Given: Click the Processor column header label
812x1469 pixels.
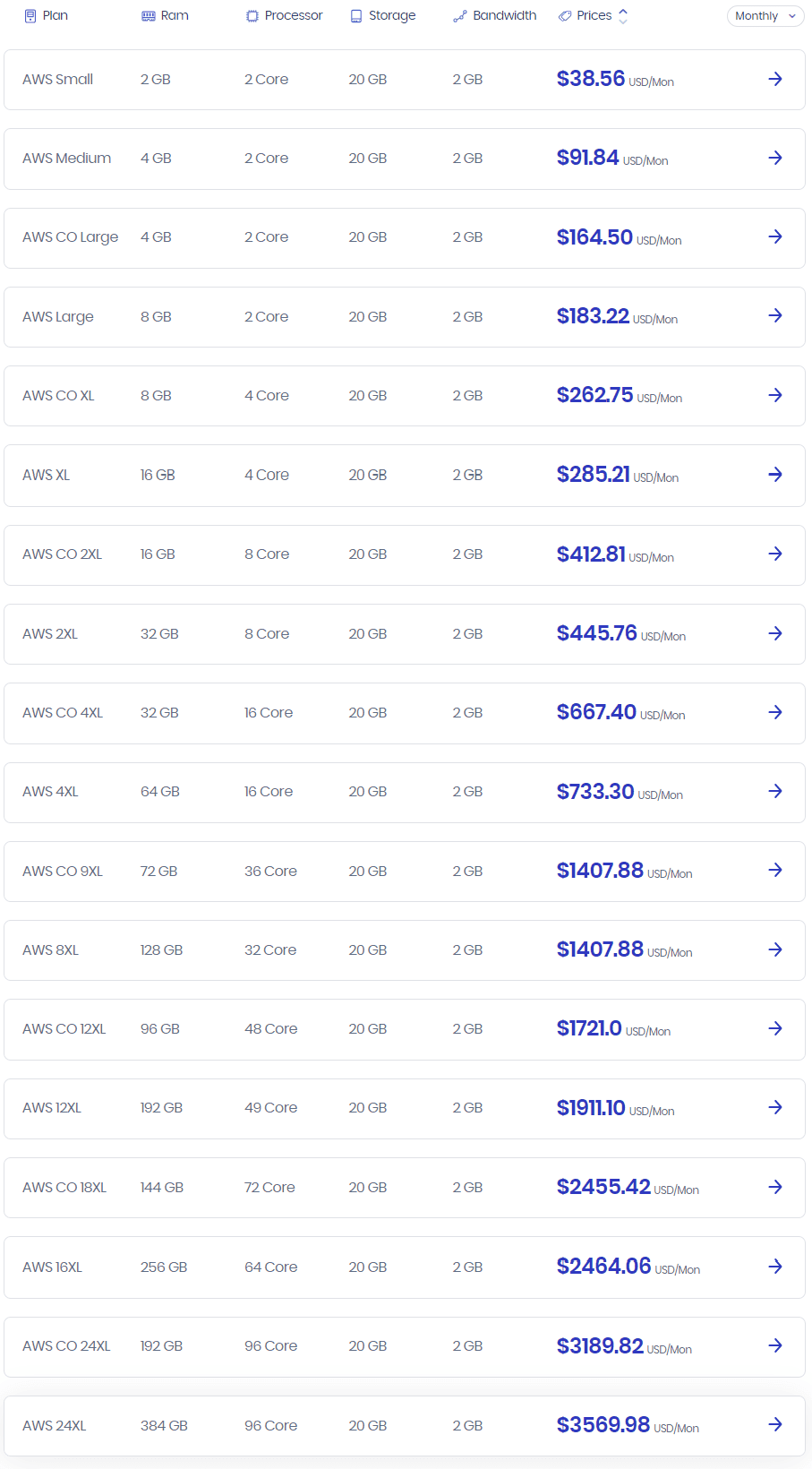Looking at the screenshot, I should 294,16.
